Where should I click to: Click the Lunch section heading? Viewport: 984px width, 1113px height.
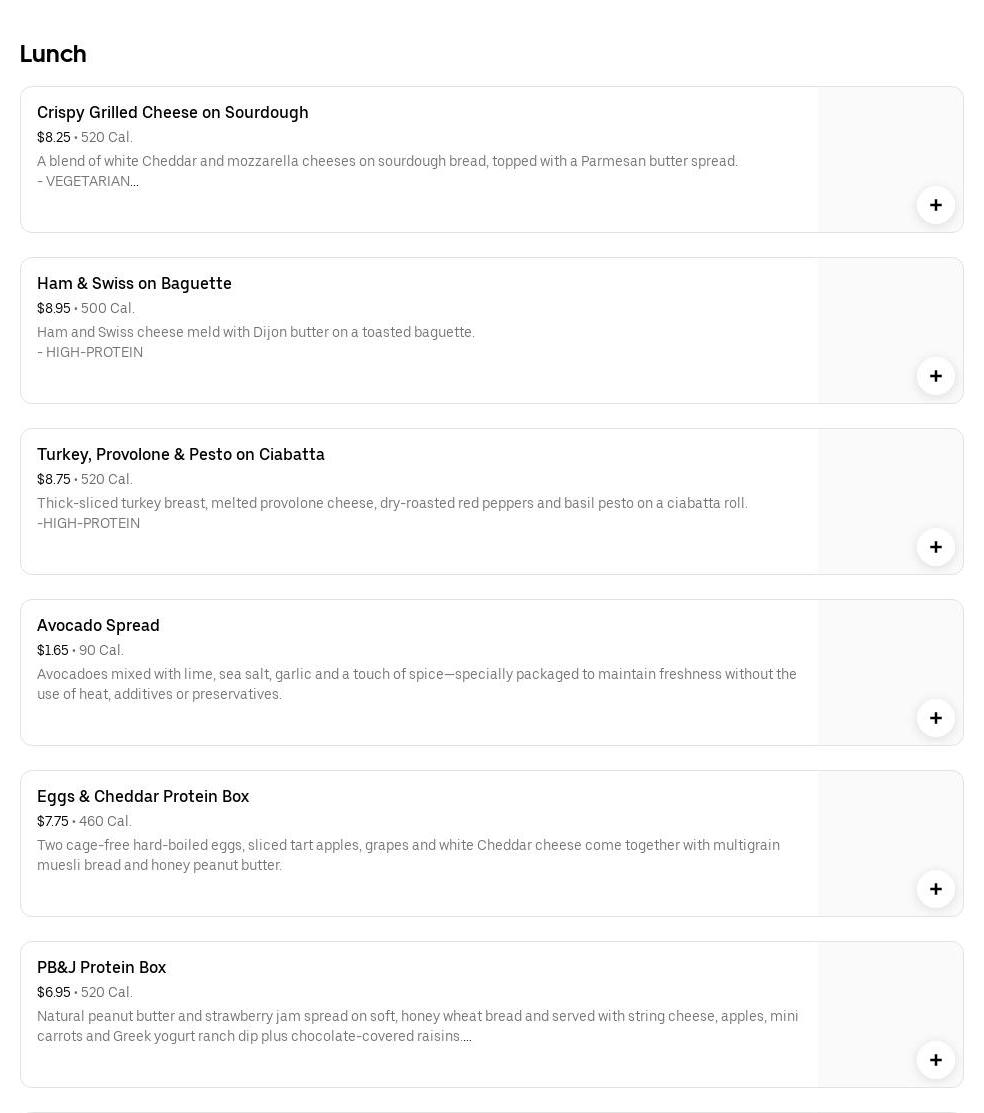click(53, 54)
